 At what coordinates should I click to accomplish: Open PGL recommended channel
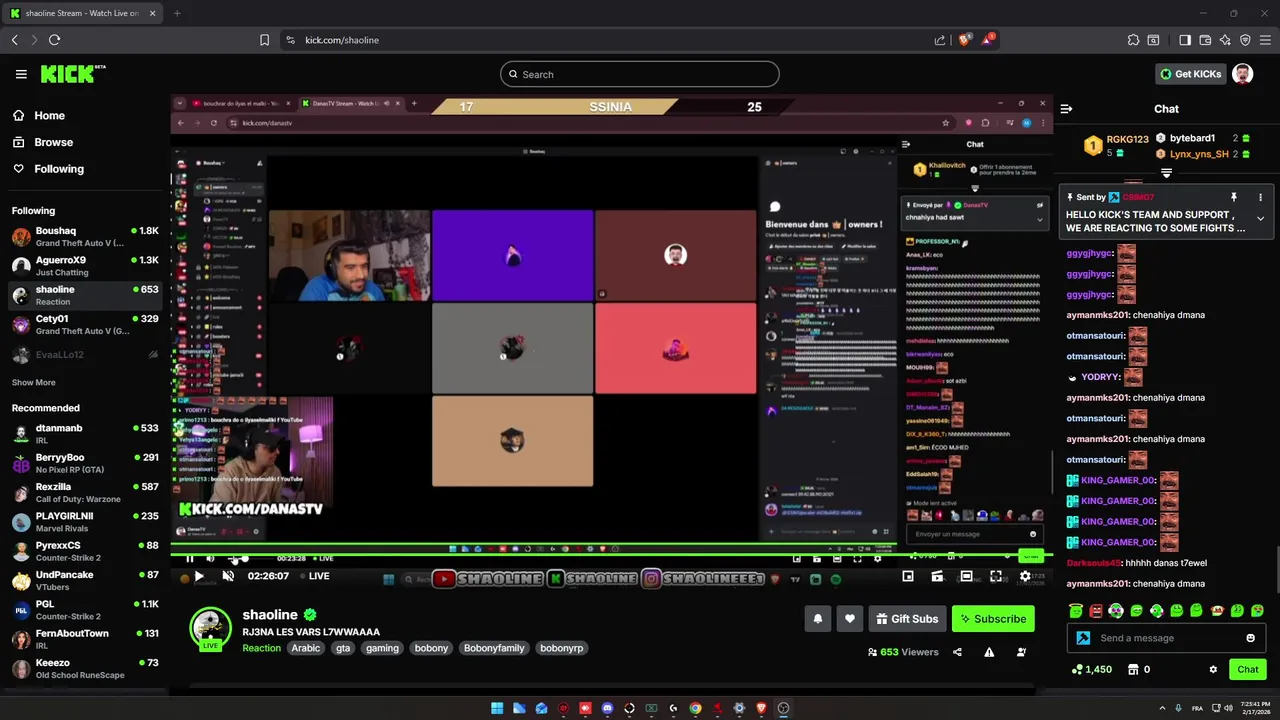(x=85, y=610)
